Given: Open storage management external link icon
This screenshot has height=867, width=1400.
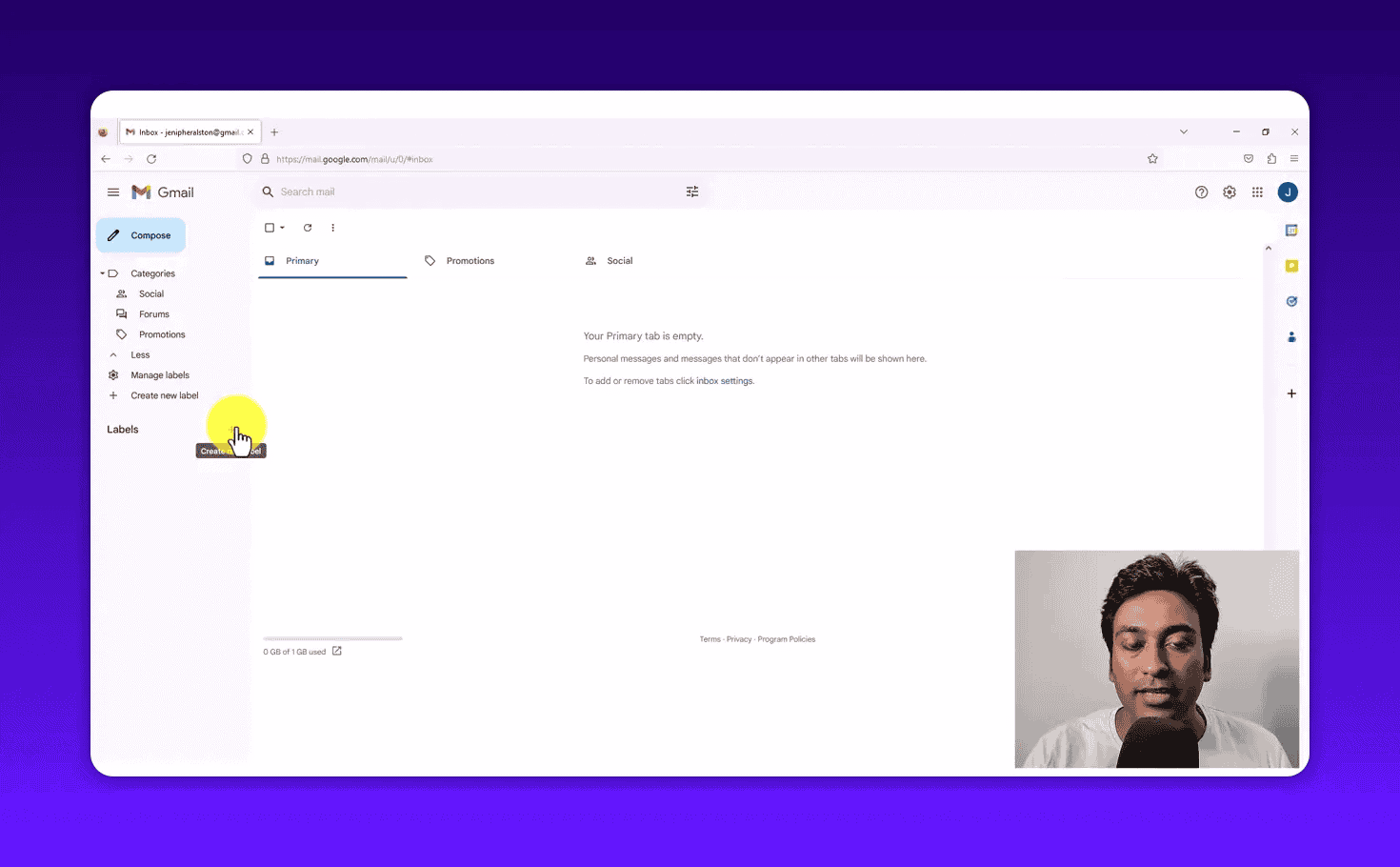Looking at the screenshot, I should 336,652.
